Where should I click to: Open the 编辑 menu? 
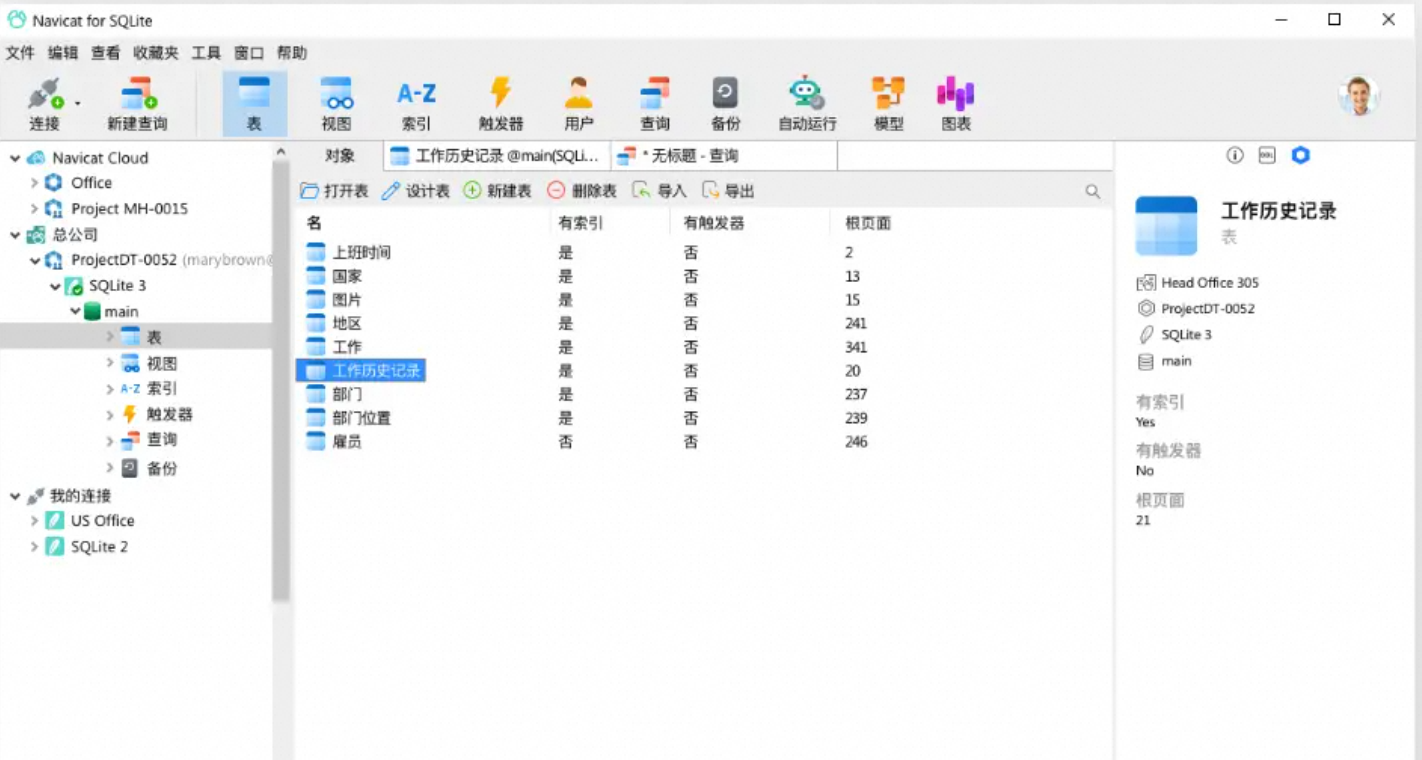[x=63, y=53]
